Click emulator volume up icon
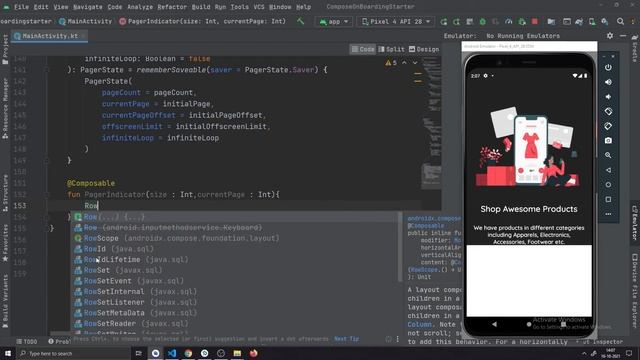The height and width of the screenshot is (360, 640). [608, 82]
